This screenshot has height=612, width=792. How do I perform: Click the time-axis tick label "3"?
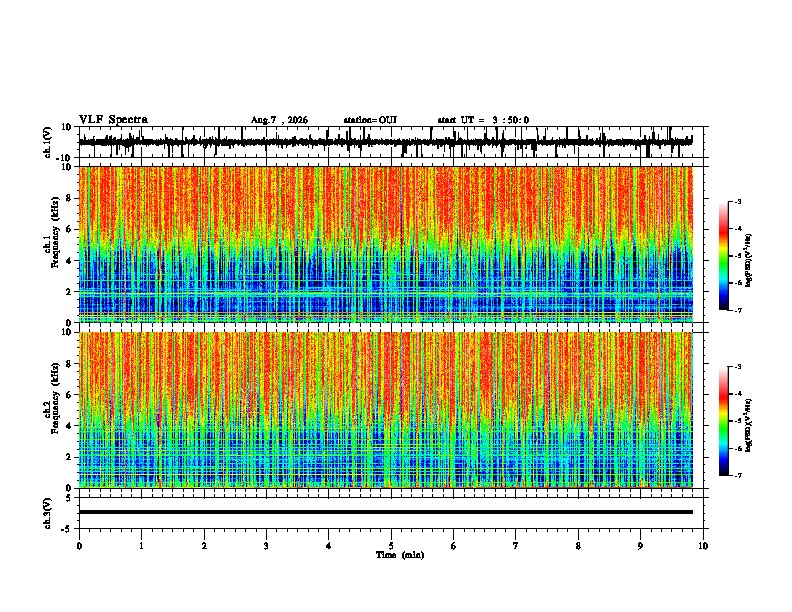click(266, 545)
